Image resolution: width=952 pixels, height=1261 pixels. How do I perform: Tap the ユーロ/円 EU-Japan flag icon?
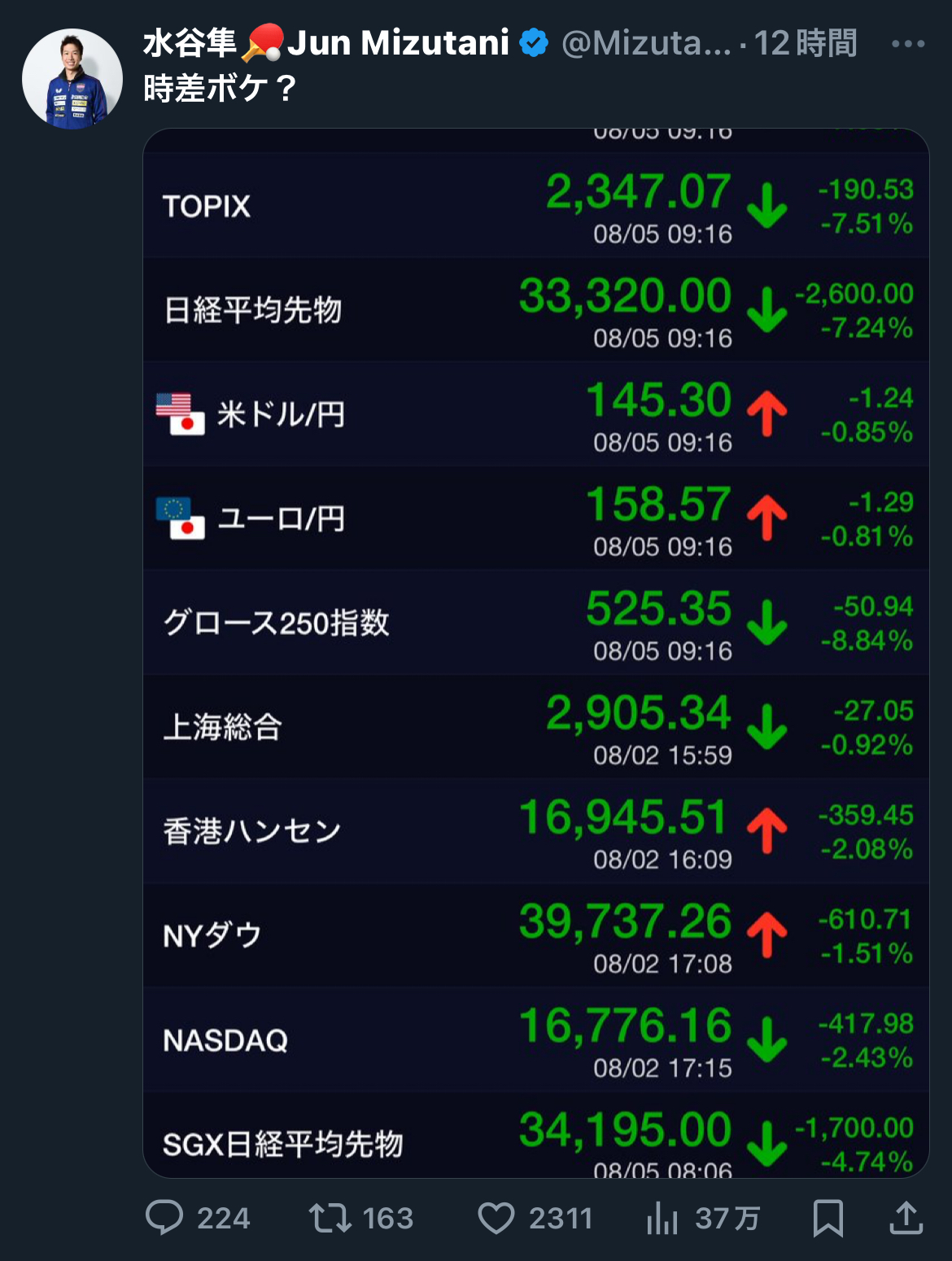181,519
